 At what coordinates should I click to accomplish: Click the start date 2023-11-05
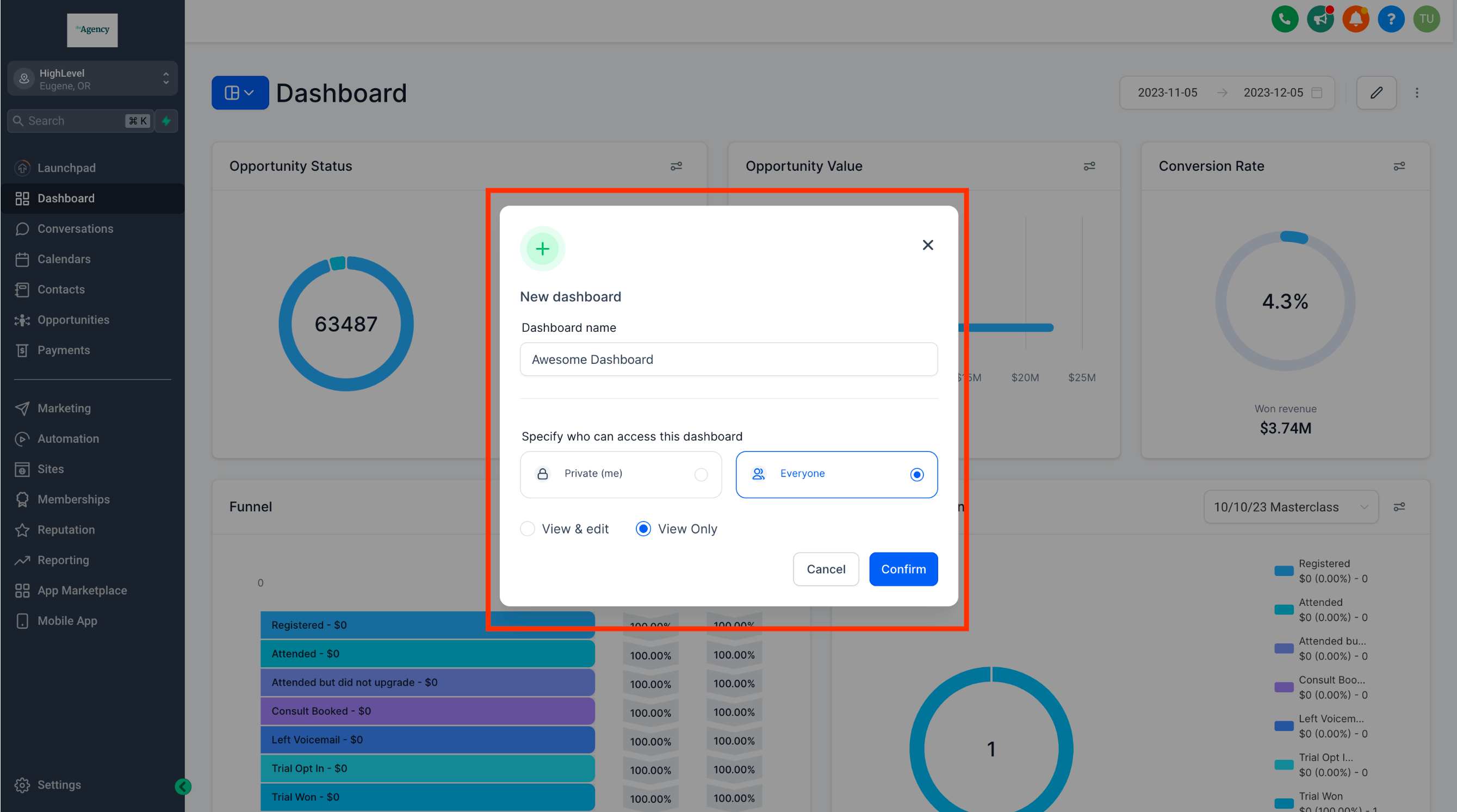point(1167,93)
